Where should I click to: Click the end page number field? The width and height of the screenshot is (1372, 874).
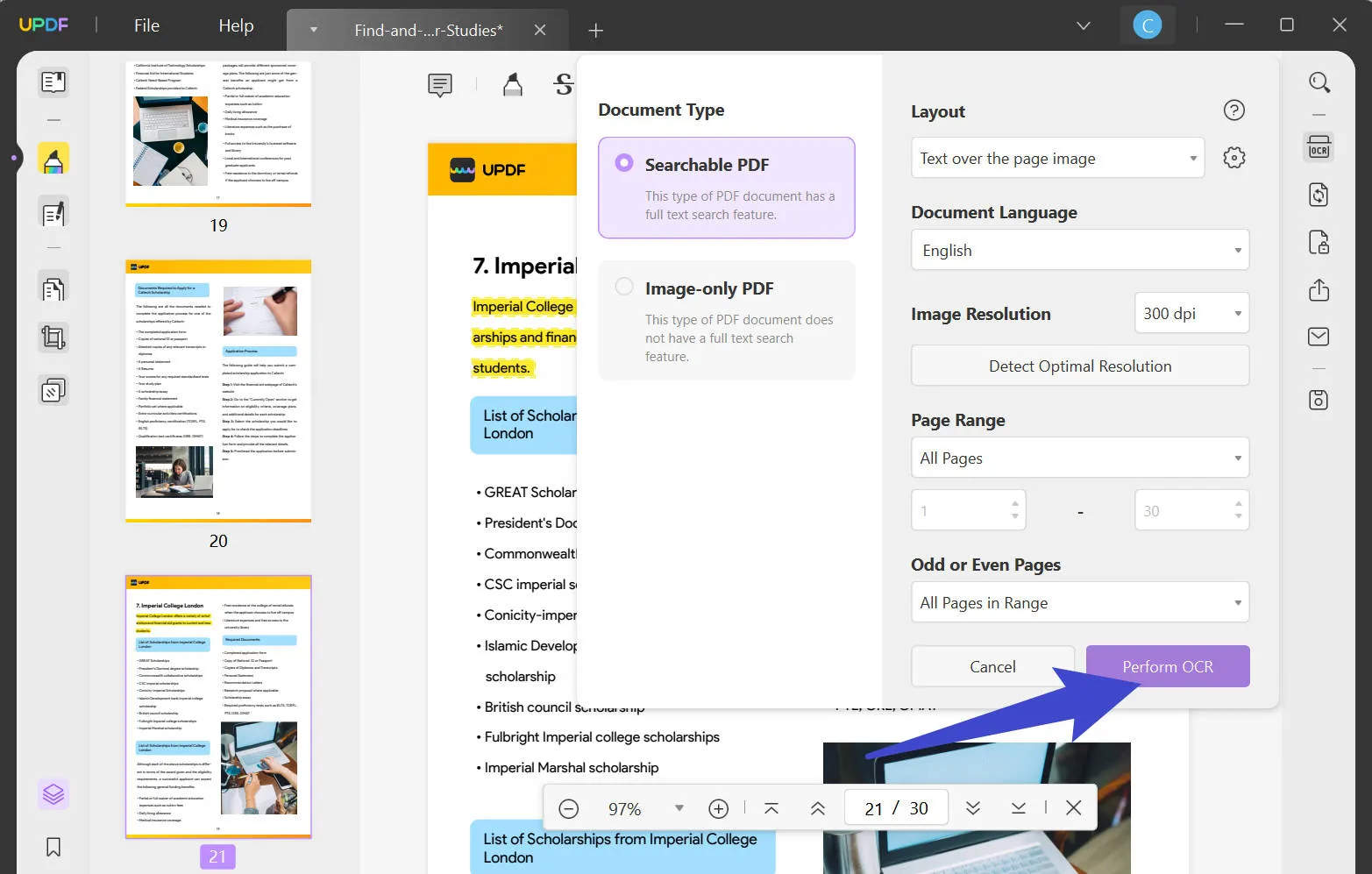(x=1192, y=510)
